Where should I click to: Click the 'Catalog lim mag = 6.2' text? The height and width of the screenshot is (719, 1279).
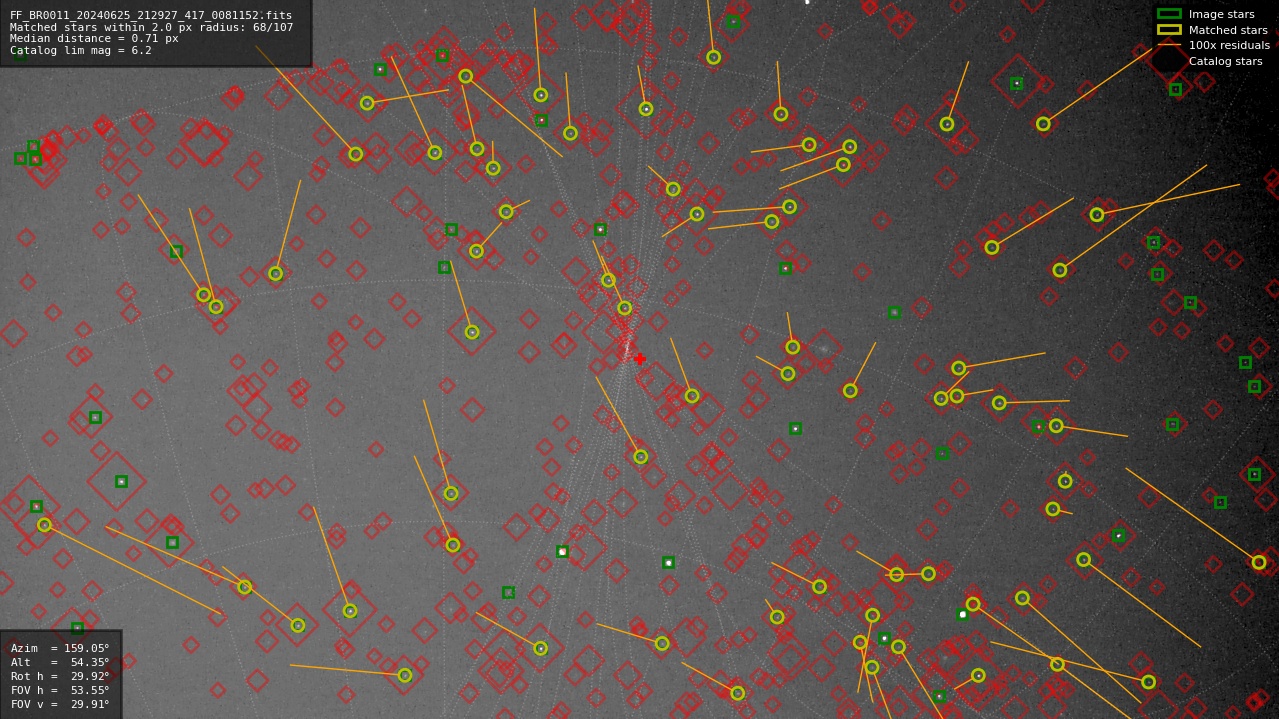tap(81, 51)
